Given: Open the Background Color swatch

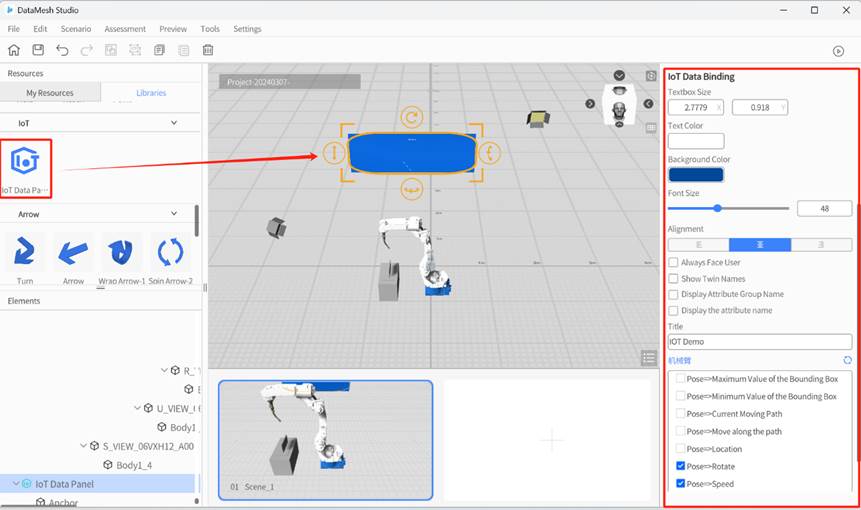Looking at the screenshot, I should pyautogui.click(x=696, y=175).
